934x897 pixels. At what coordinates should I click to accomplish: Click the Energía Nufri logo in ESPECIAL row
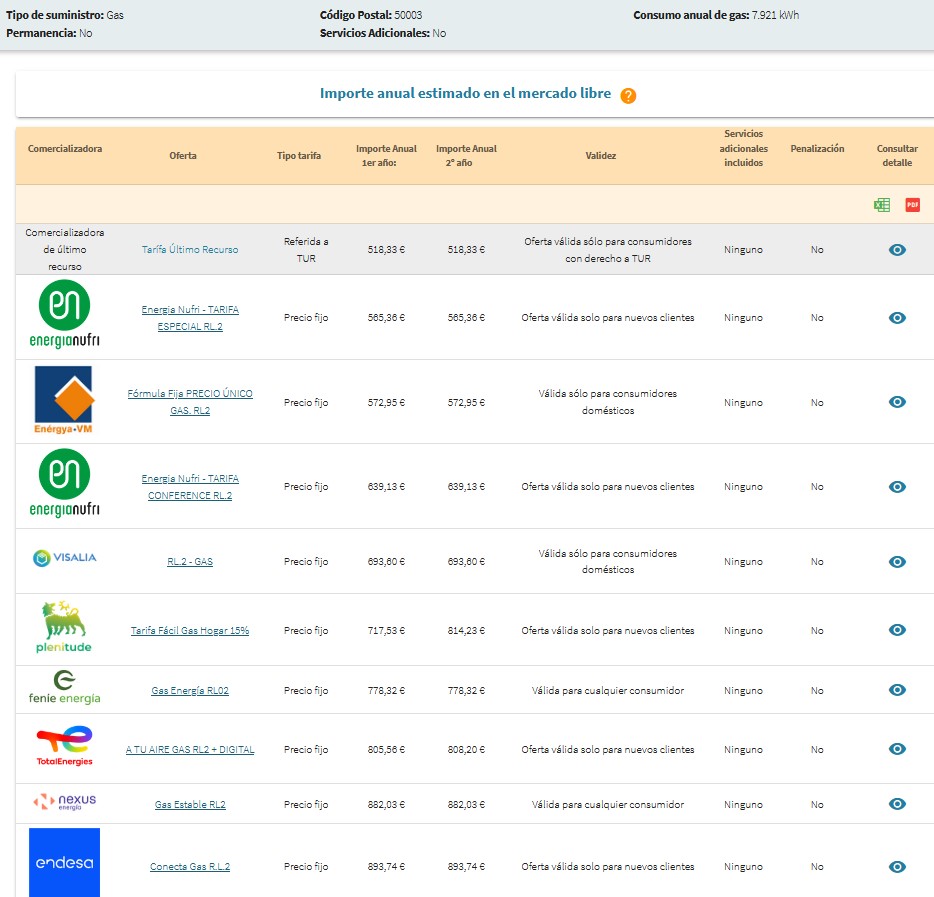pos(64,314)
